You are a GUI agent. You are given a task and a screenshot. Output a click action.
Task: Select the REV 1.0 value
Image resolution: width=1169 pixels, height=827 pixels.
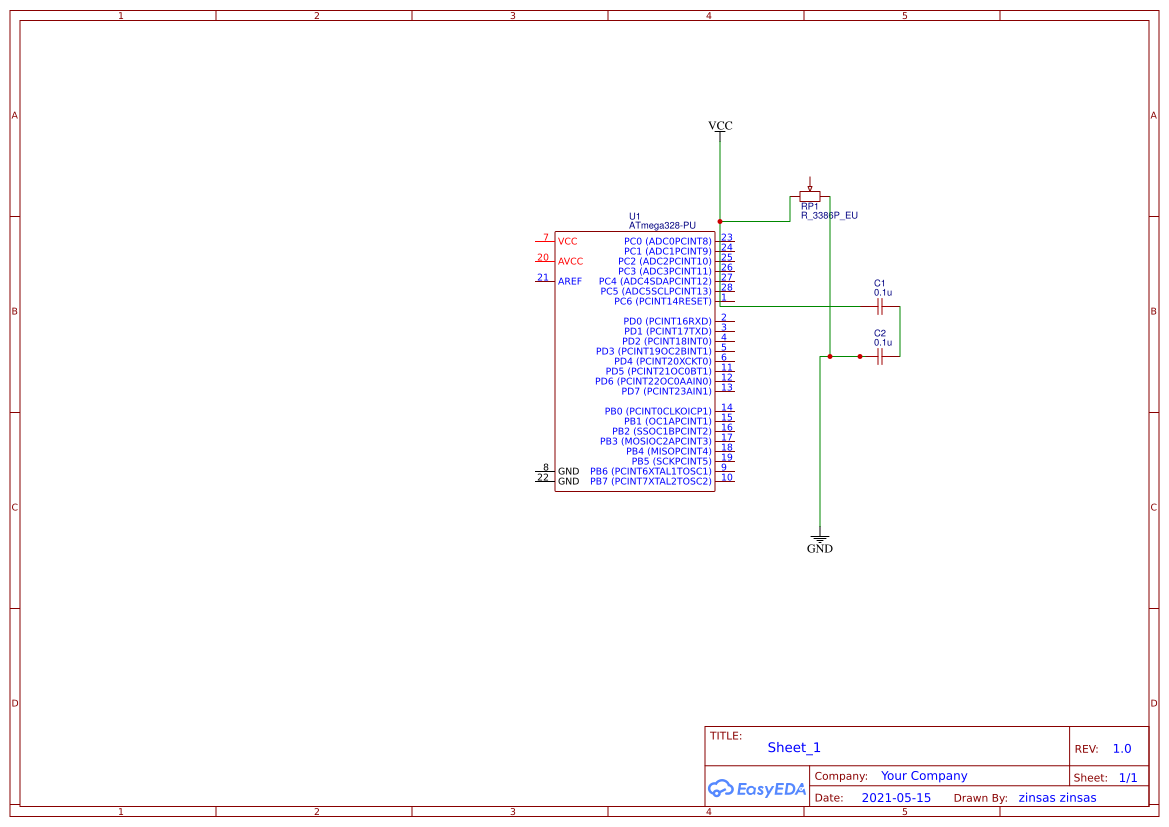coord(1120,747)
